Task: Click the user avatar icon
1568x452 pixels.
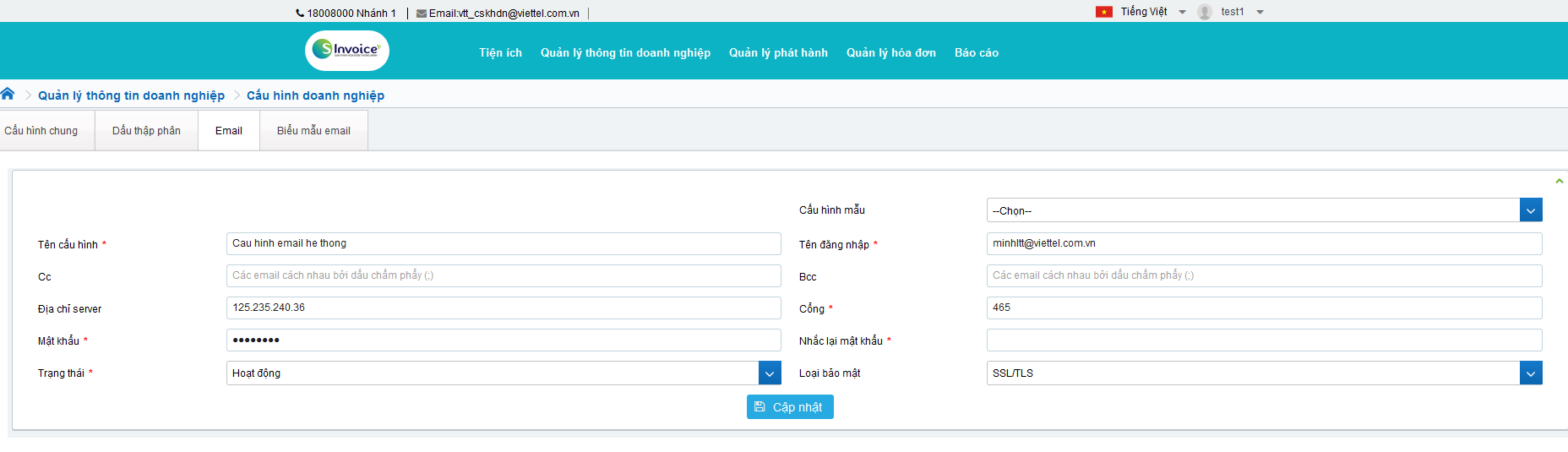Action: pyautogui.click(x=1205, y=12)
